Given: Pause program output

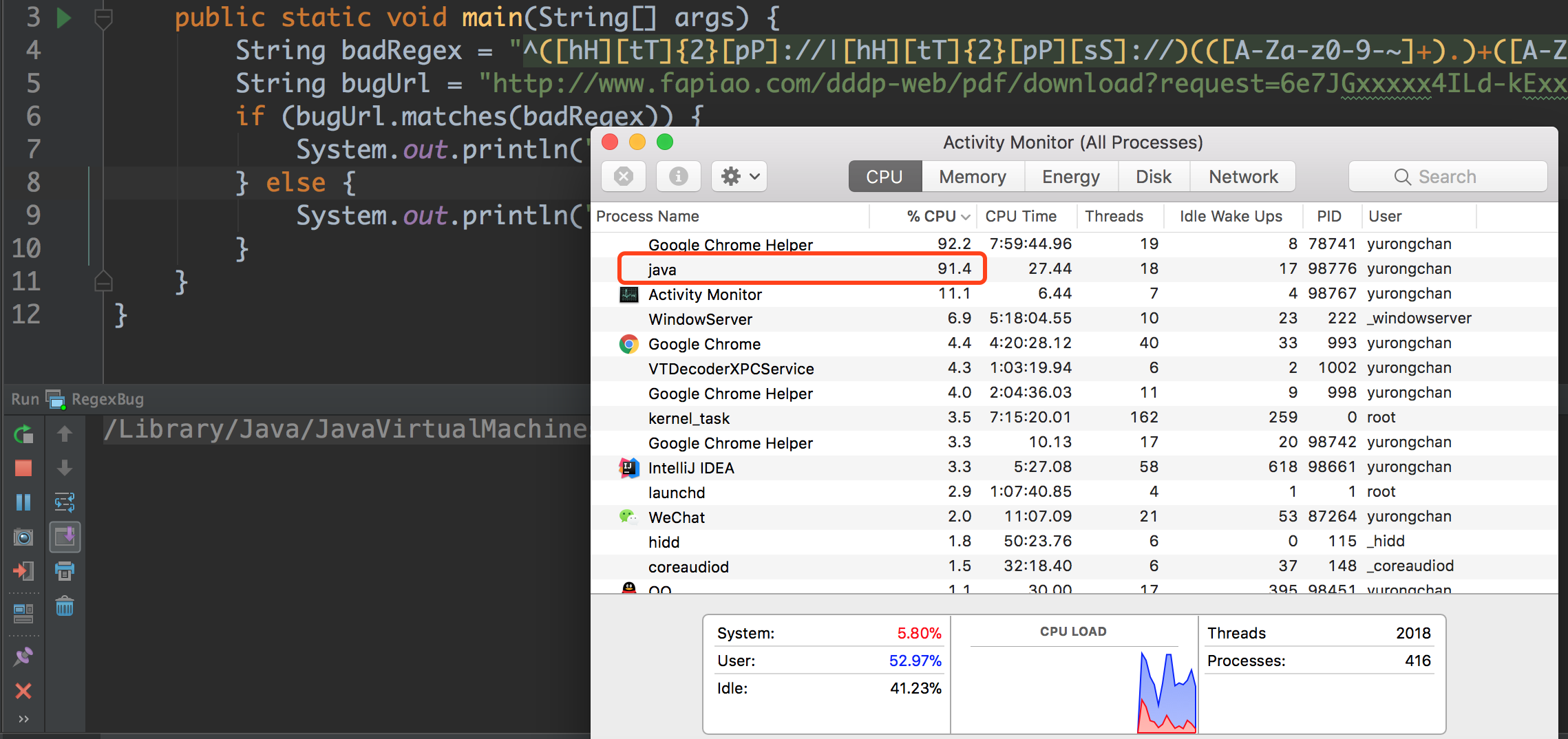Looking at the screenshot, I should pyautogui.click(x=23, y=502).
